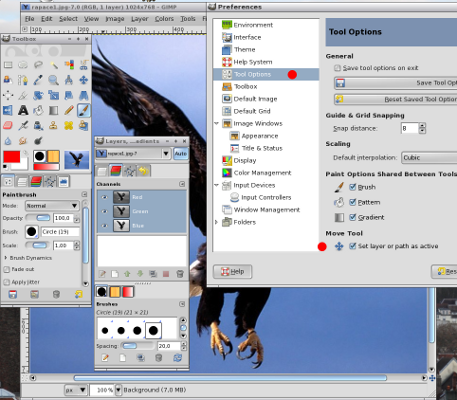Select the Text tool in Toolbox

[x=23, y=110]
